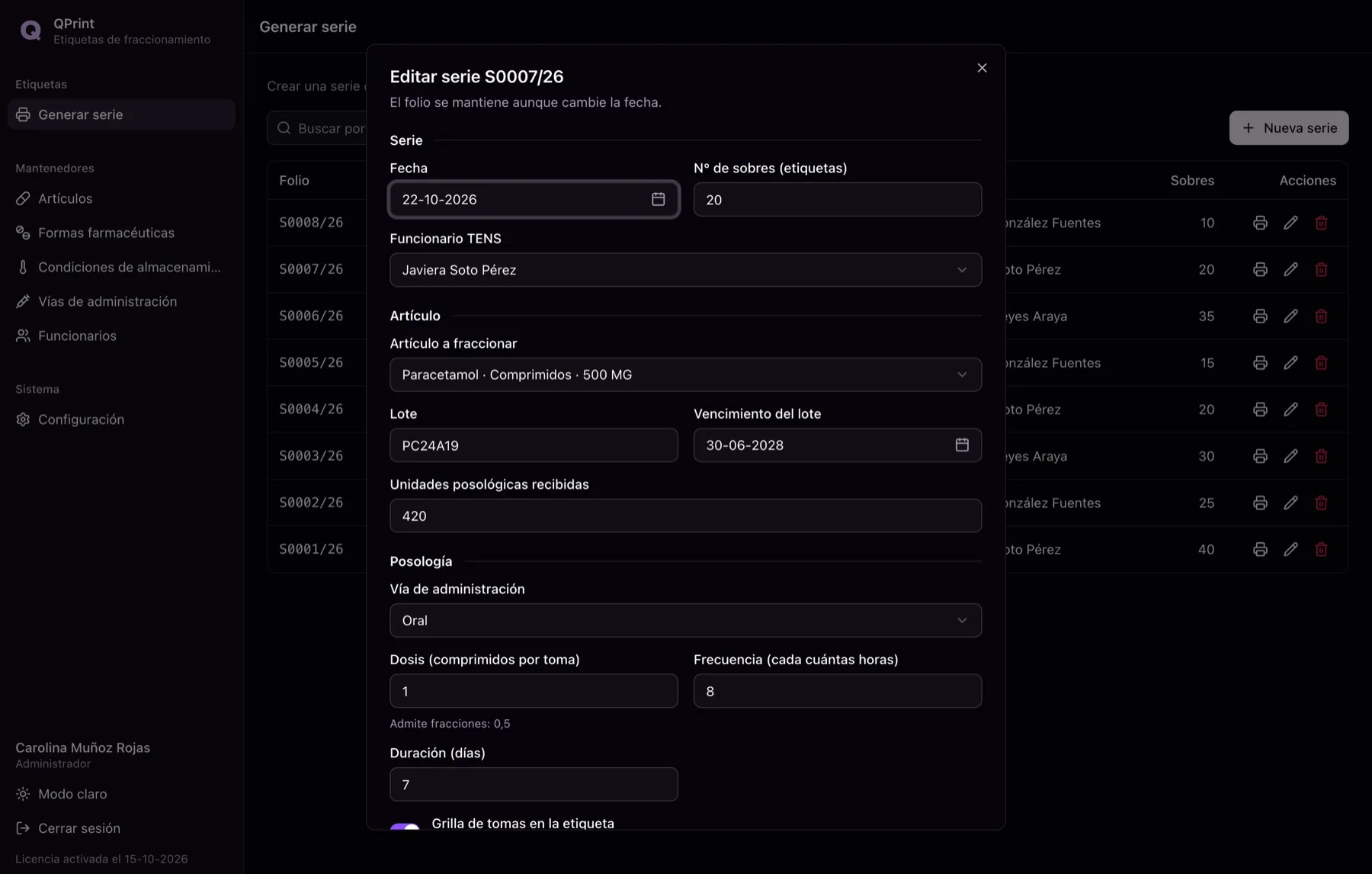This screenshot has height=874, width=1372.
Task: Open Condiciones de almacenamiento page
Action: pos(121,267)
